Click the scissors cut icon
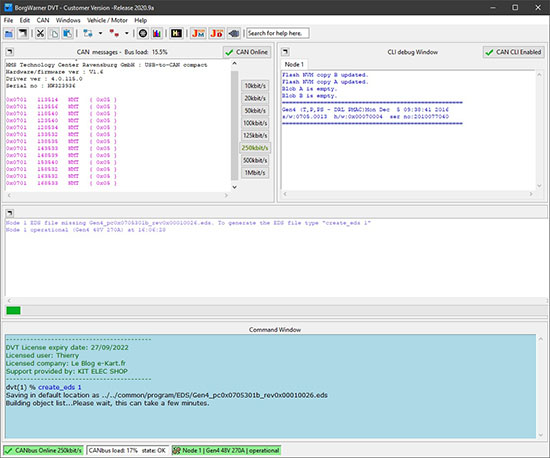 pyautogui.click(x=40, y=33)
